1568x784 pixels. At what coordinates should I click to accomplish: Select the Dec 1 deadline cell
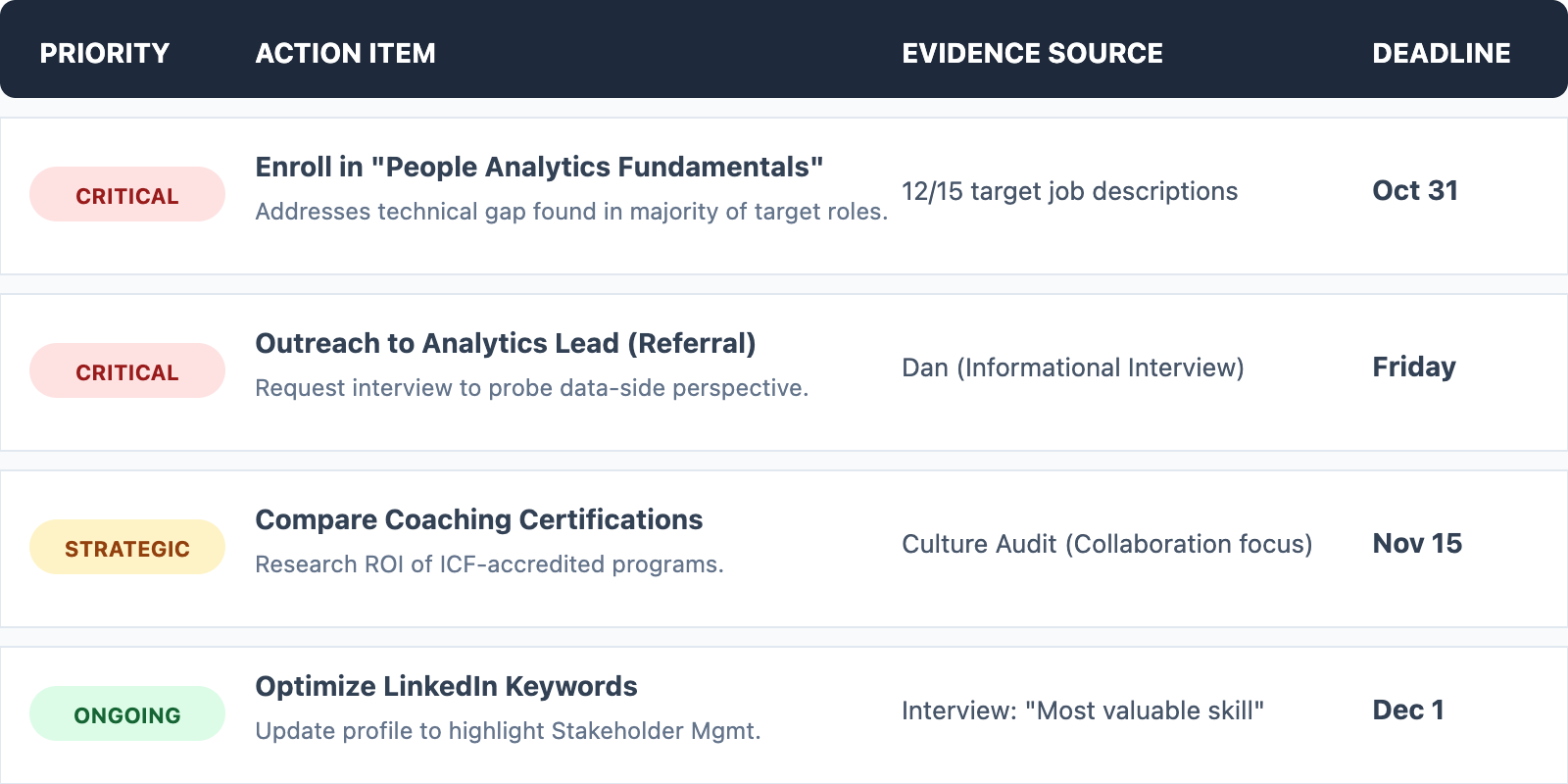[x=1407, y=710]
